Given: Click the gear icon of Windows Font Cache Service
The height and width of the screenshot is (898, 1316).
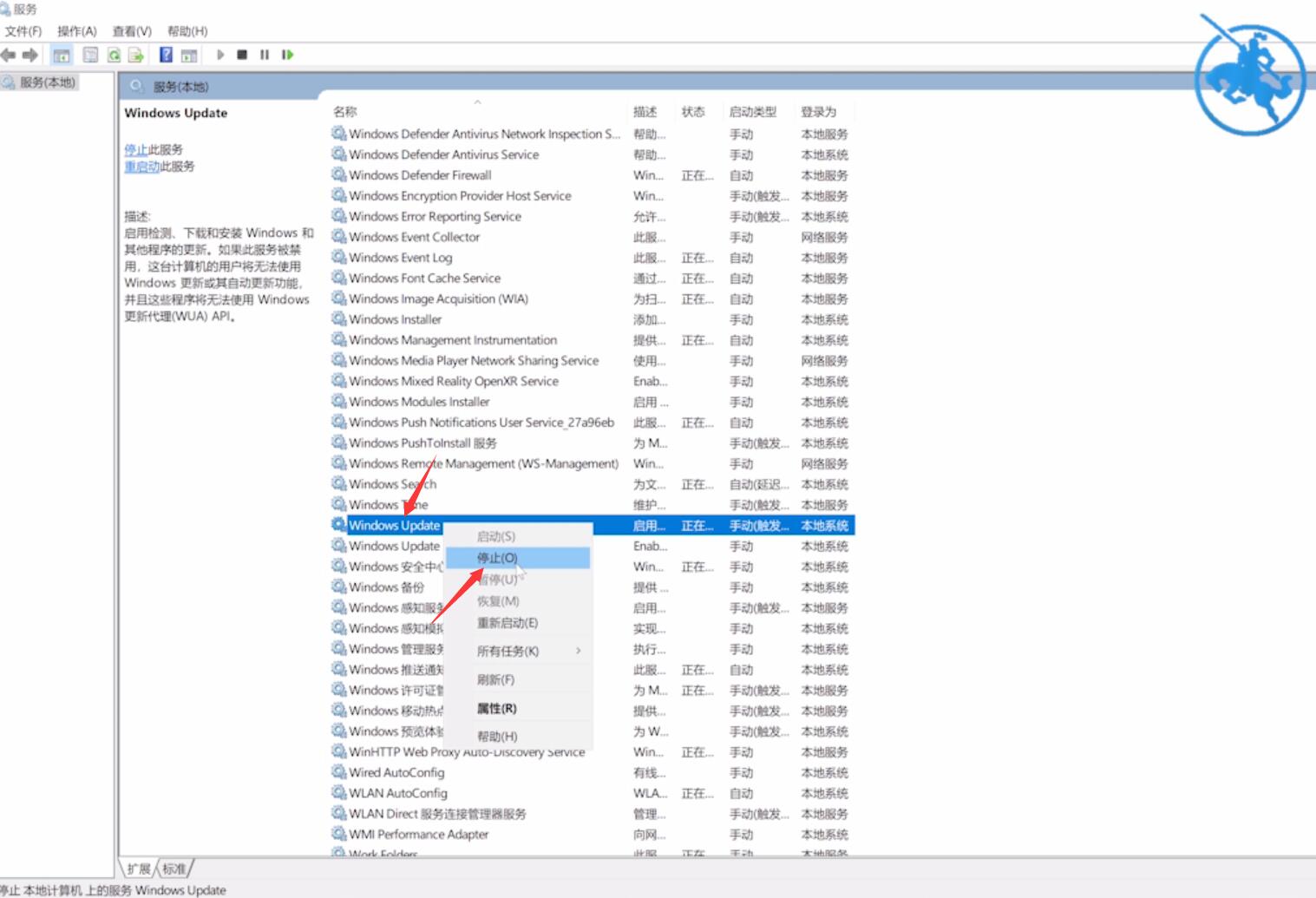Looking at the screenshot, I should tap(339, 278).
